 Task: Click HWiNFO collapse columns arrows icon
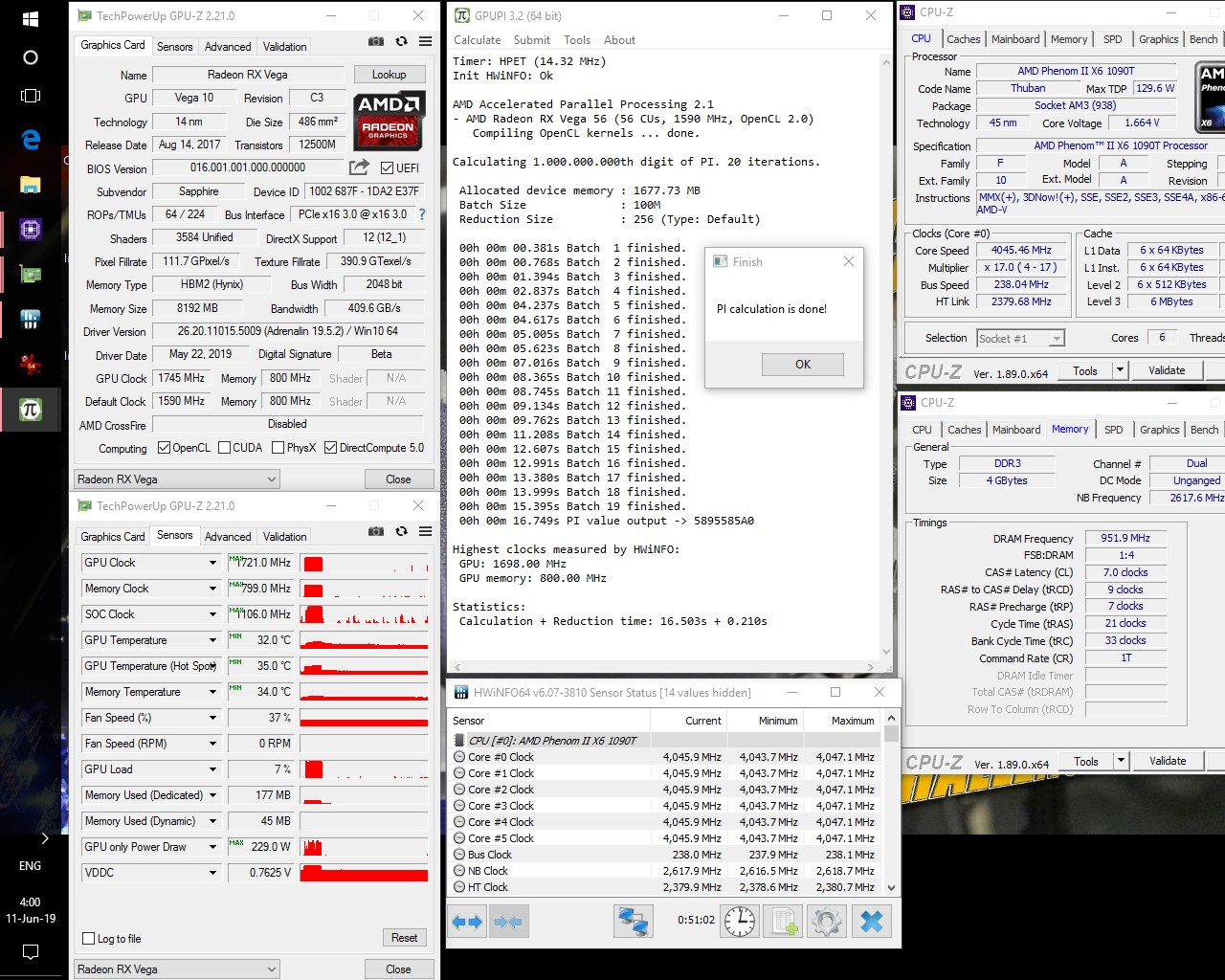[508, 921]
